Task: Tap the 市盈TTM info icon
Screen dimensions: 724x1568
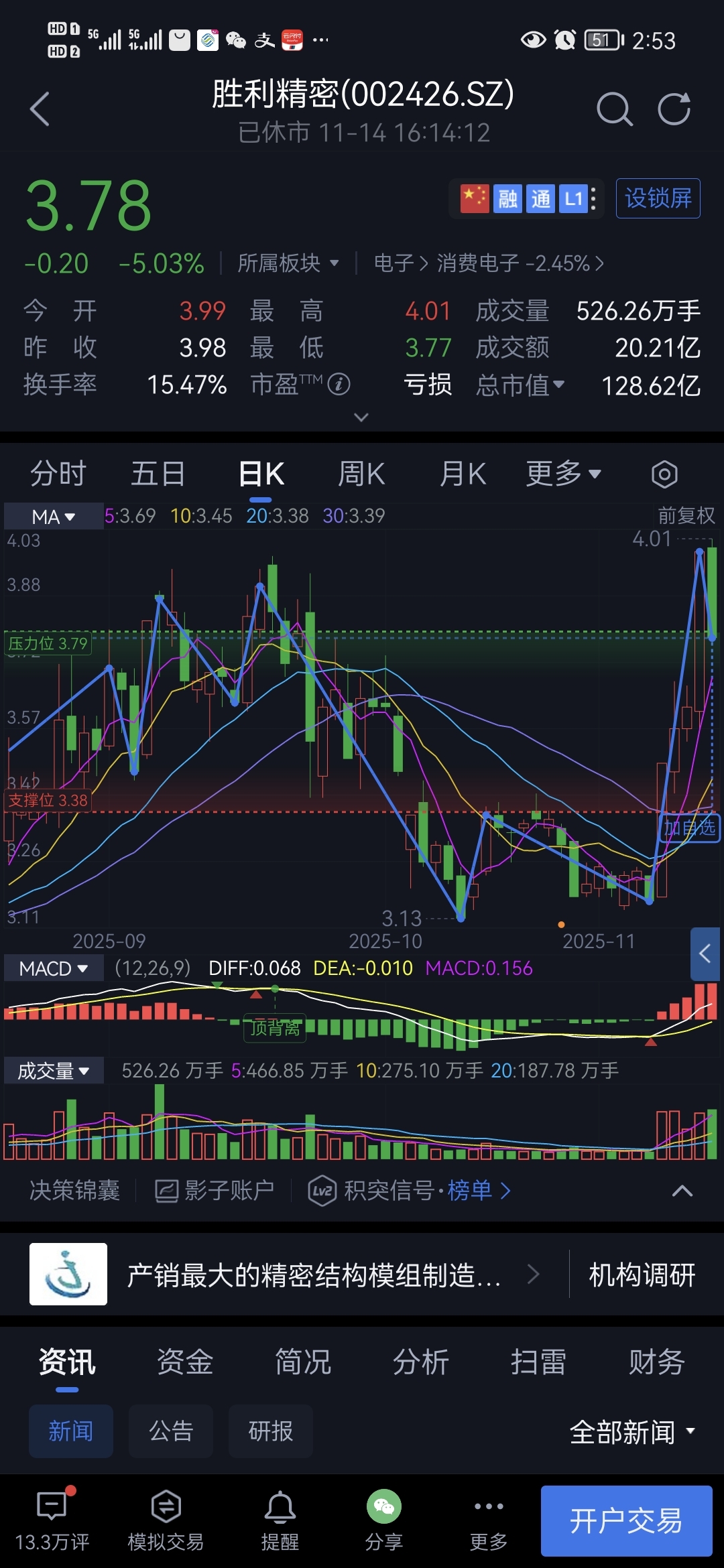Action: click(x=339, y=385)
